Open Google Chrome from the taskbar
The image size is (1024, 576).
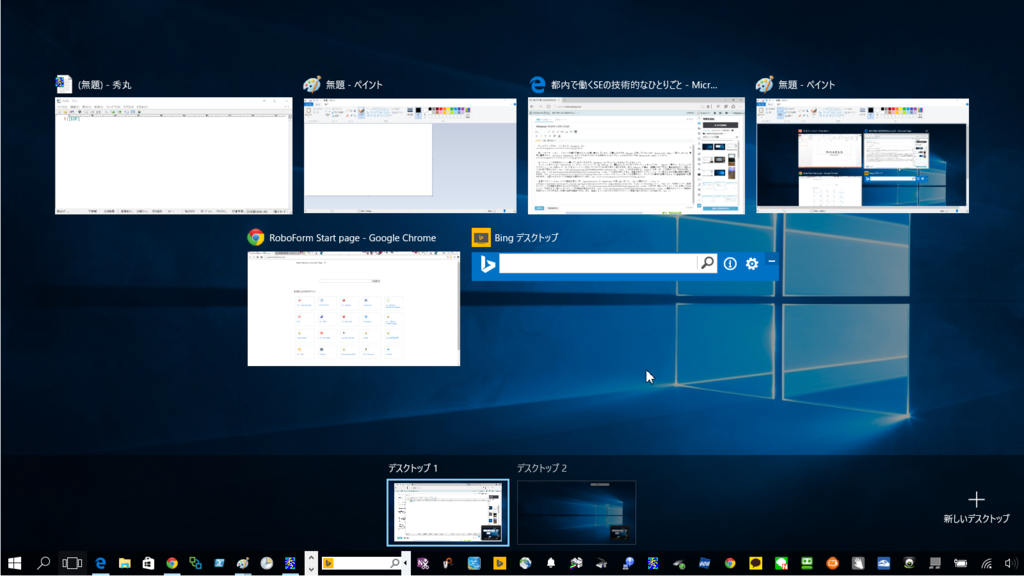coord(172,563)
